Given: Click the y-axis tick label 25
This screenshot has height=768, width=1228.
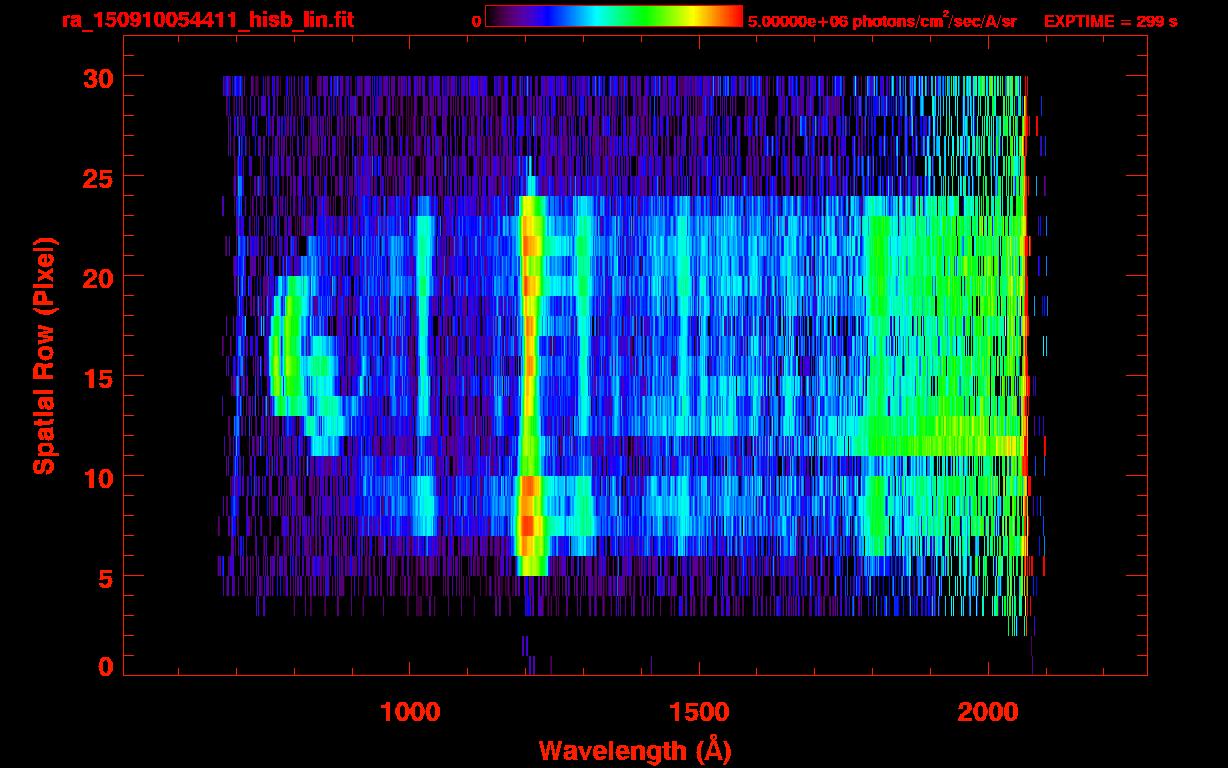Looking at the screenshot, I should pos(98,177).
